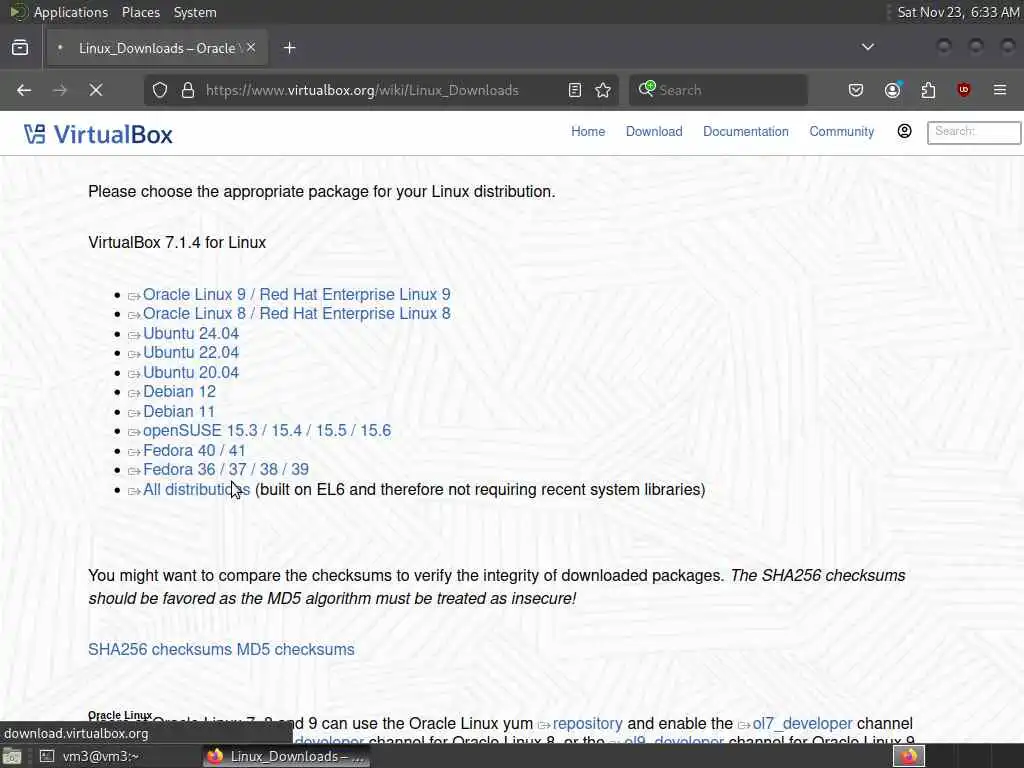Open the System menu
The width and height of the screenshot is (1024, 768).
coord(195,12)
